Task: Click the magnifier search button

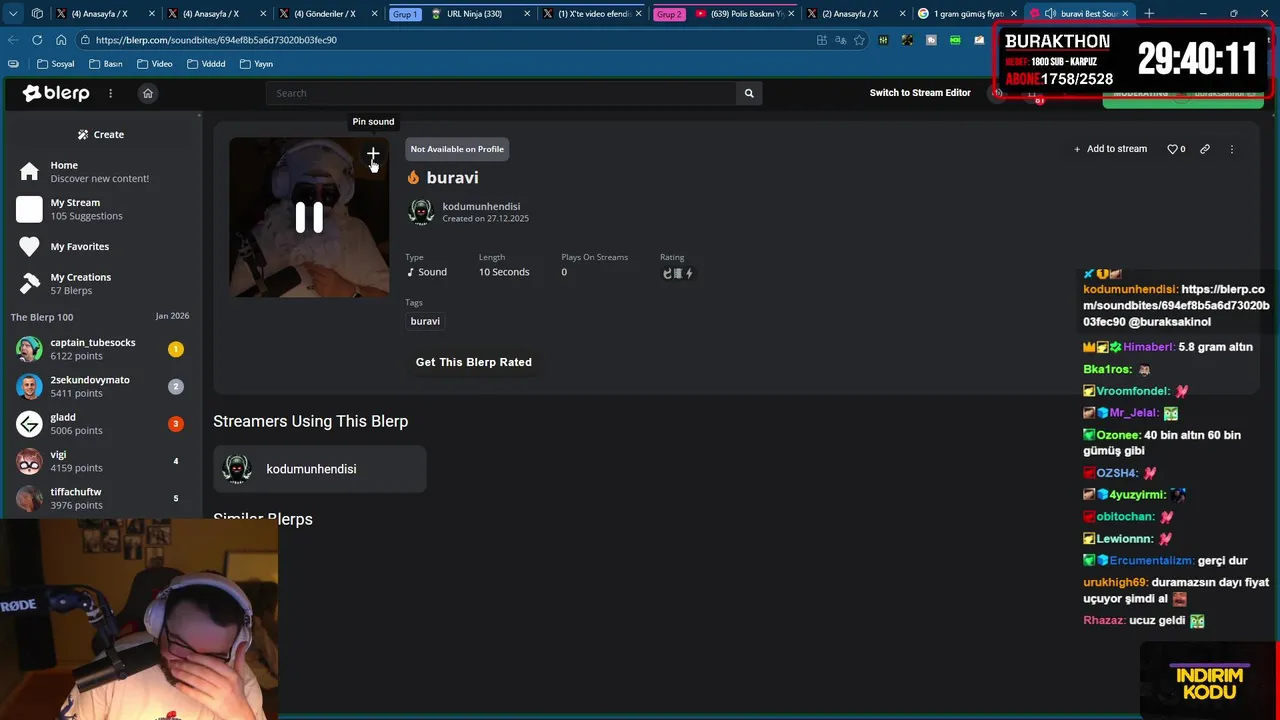Action: (x=749, y=93)
